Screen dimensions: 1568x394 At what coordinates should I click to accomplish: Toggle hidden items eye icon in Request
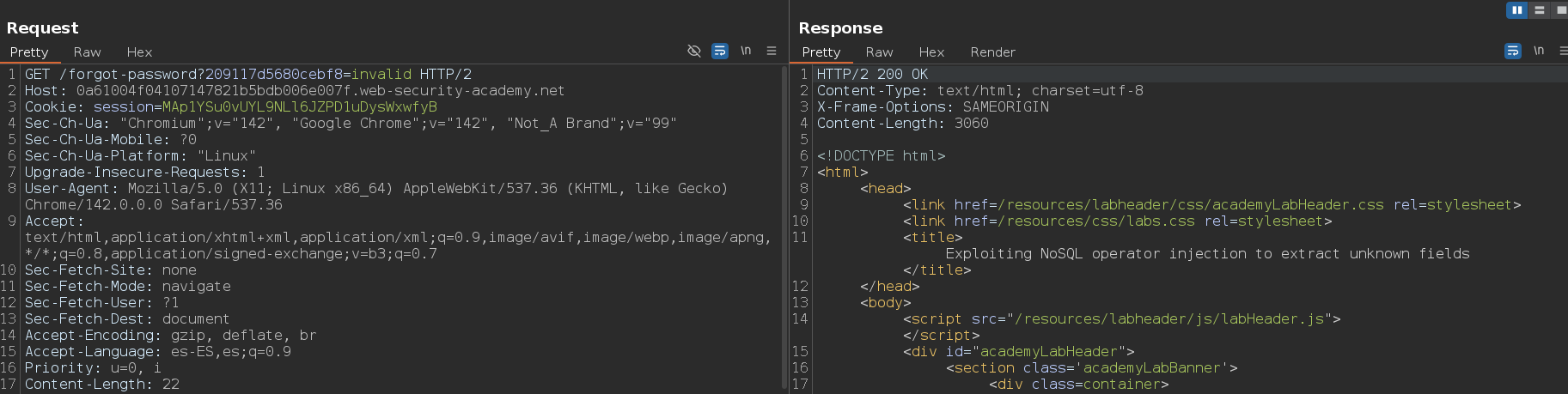[x=694, y=52]
